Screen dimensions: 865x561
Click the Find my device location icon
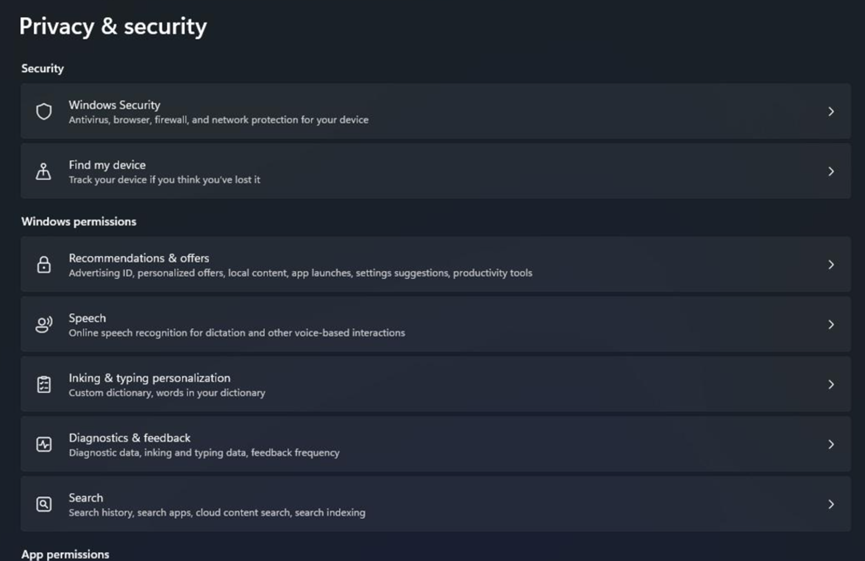44,172
